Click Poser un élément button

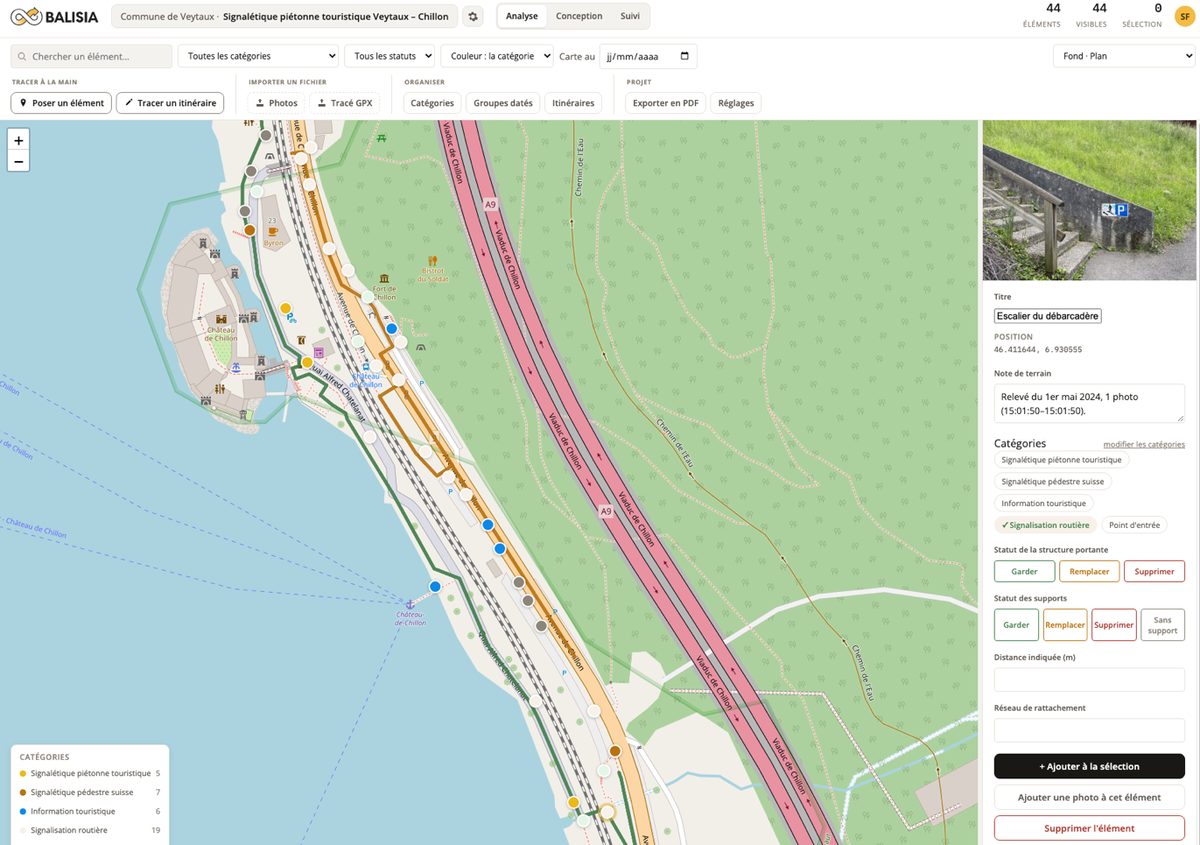(61, 103)
